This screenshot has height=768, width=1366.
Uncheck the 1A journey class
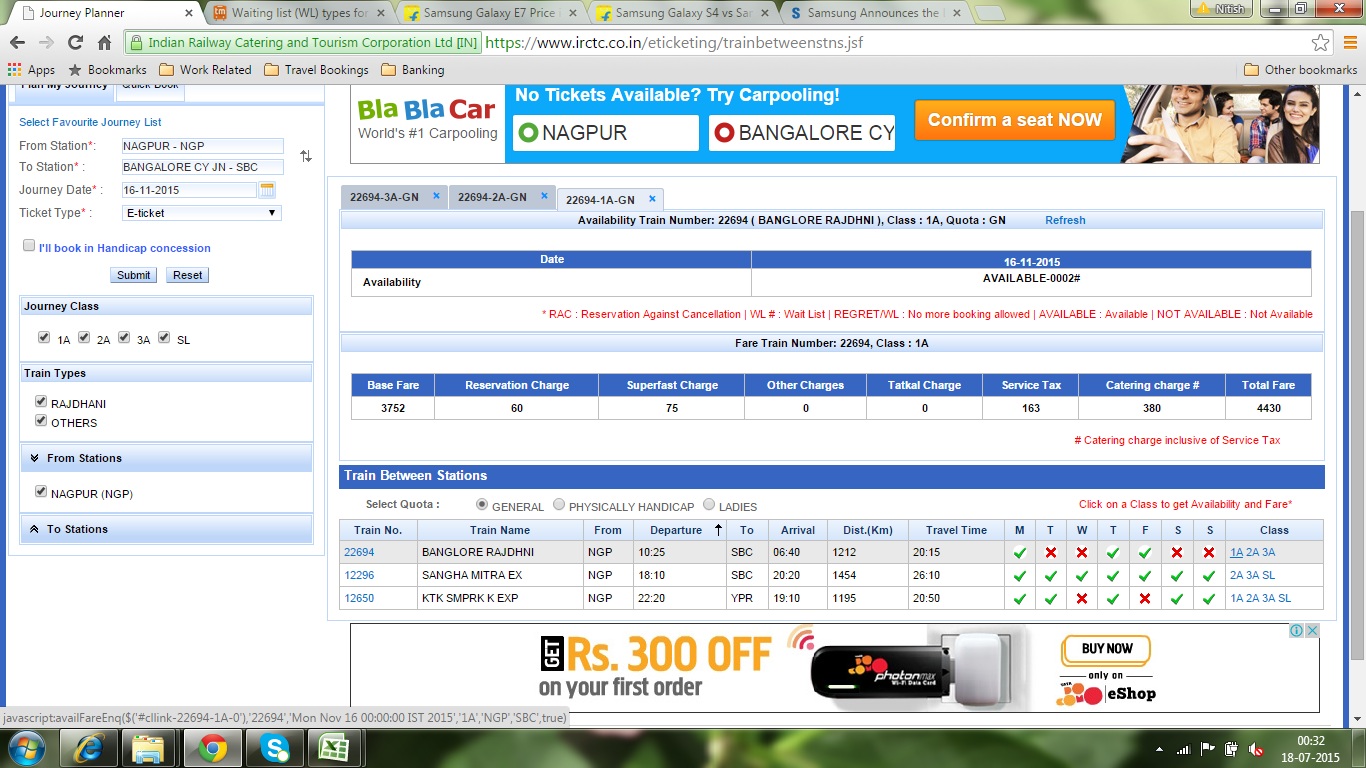point(44,338)
